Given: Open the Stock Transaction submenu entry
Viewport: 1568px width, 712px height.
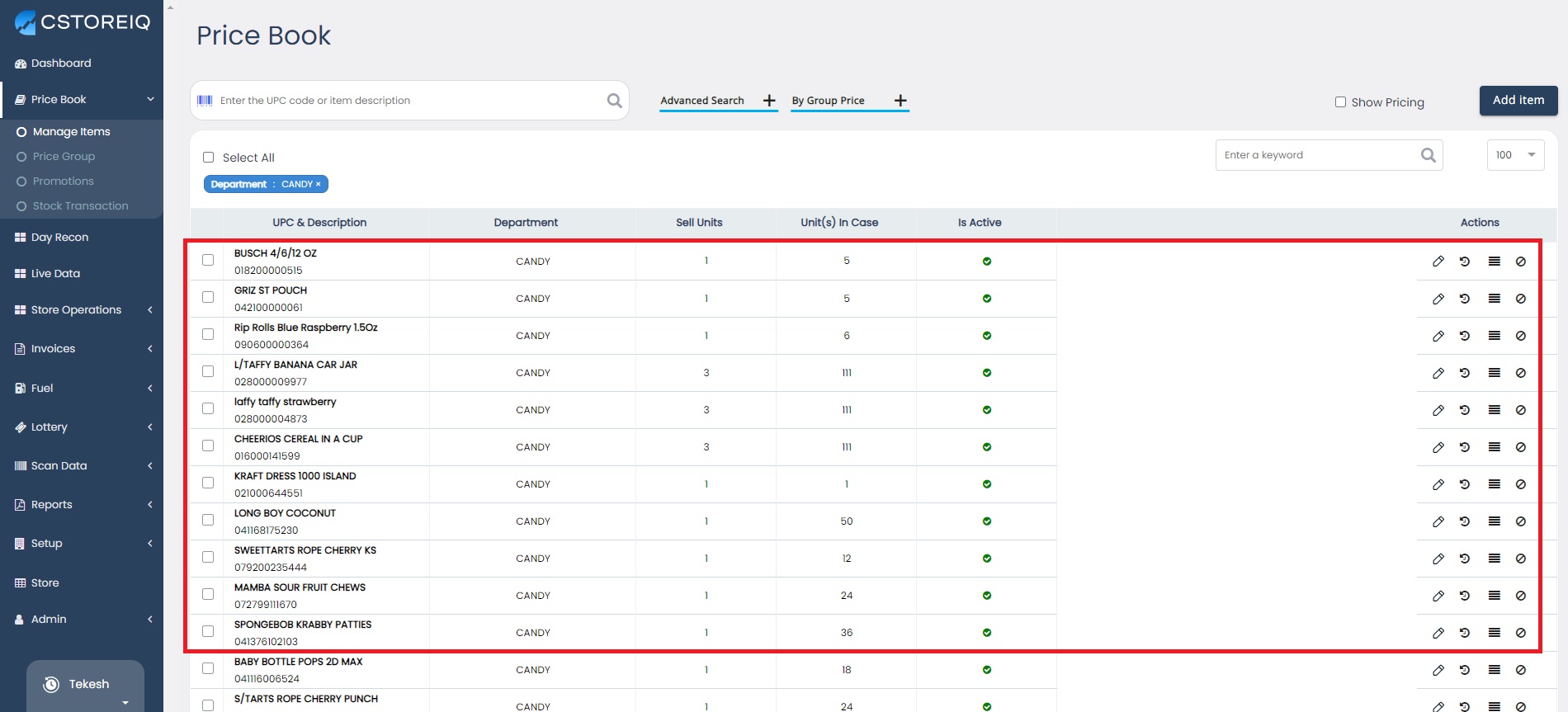Looking at the screenshot, I should [x=80, y=205].
